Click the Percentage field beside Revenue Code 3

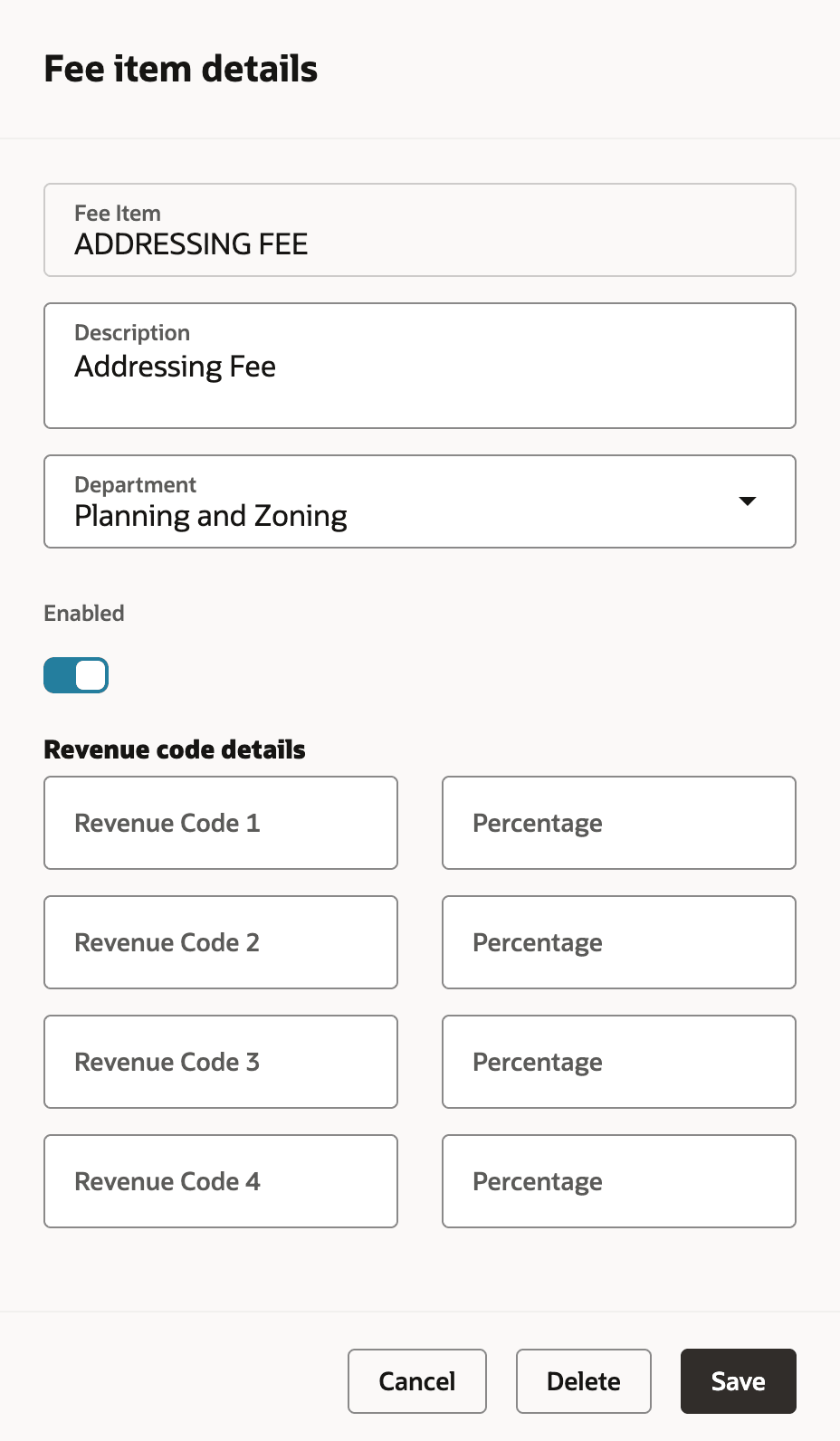pos(618,1062)
